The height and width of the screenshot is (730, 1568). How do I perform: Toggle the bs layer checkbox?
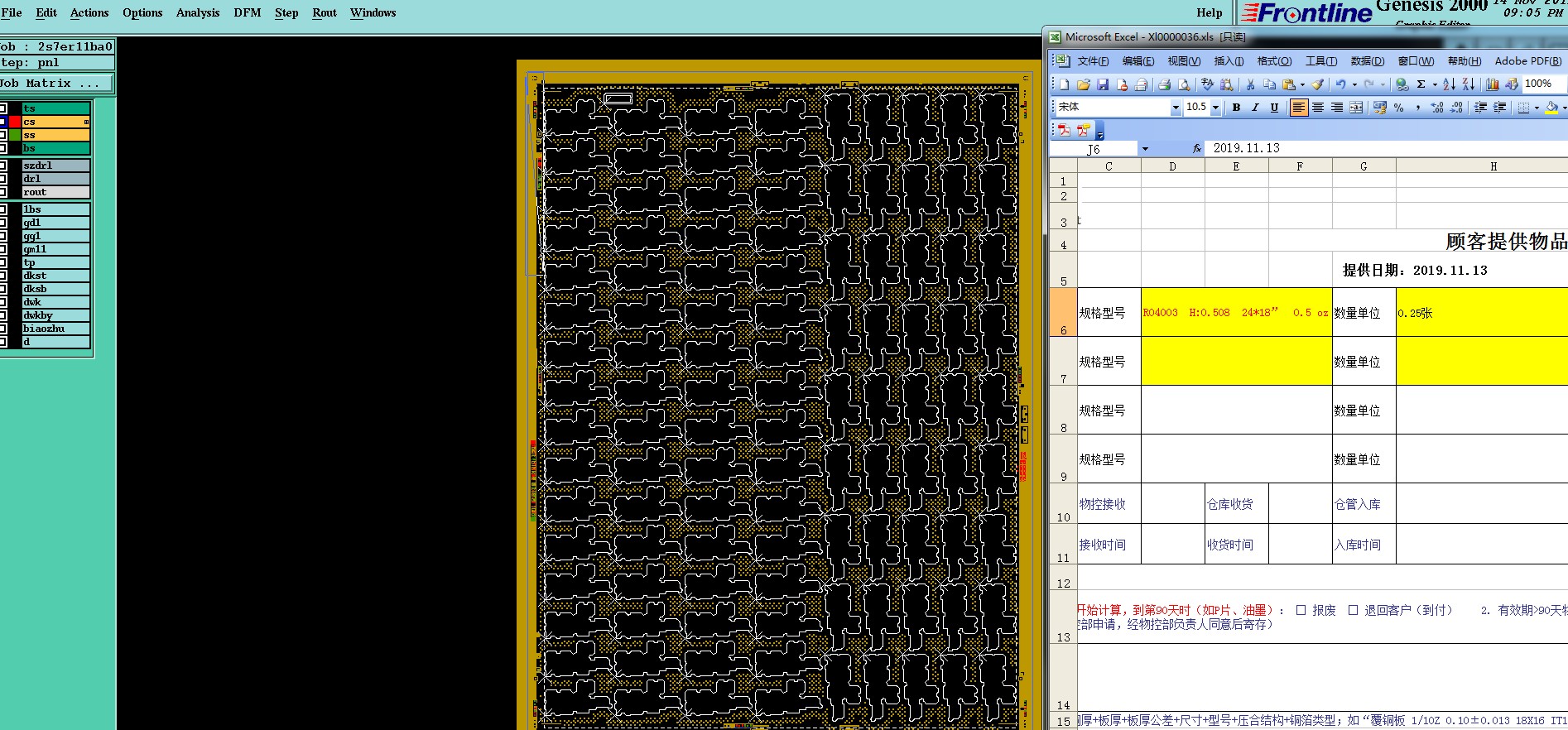tap(3, 148)
